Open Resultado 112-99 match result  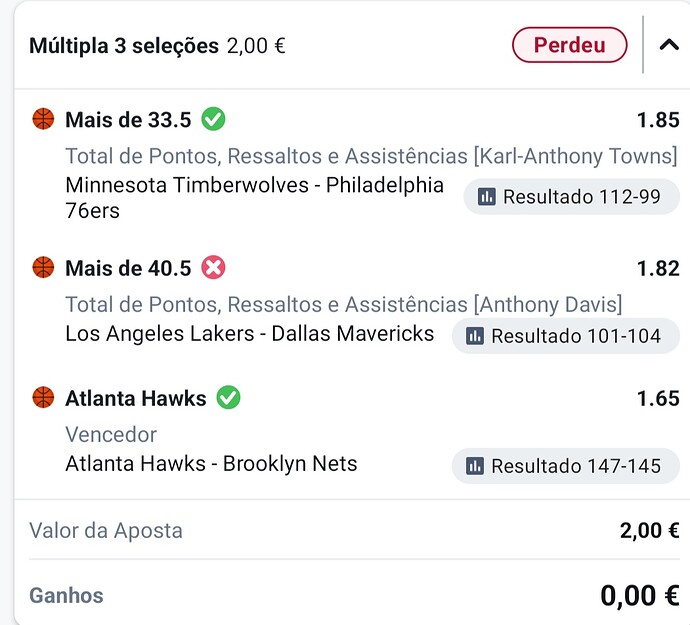tap(572, 196)
